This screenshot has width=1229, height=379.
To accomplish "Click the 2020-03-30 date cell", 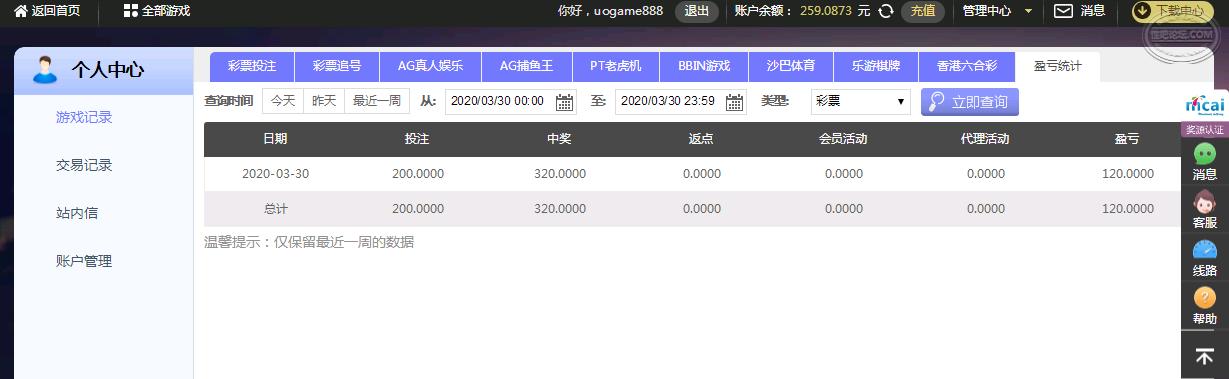I will point(275,174).
